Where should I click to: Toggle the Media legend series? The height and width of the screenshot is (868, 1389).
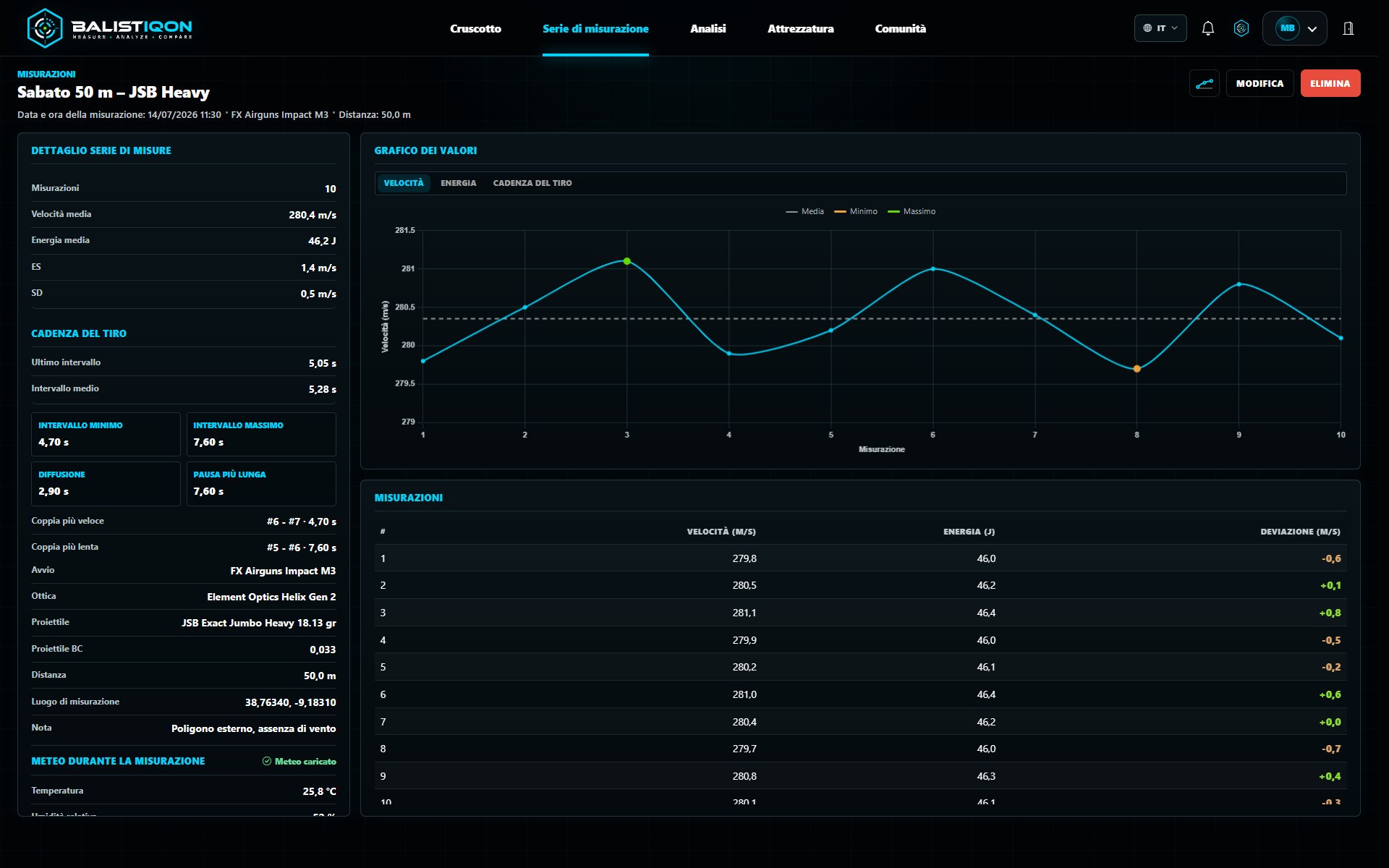click(x=804, y=211)
